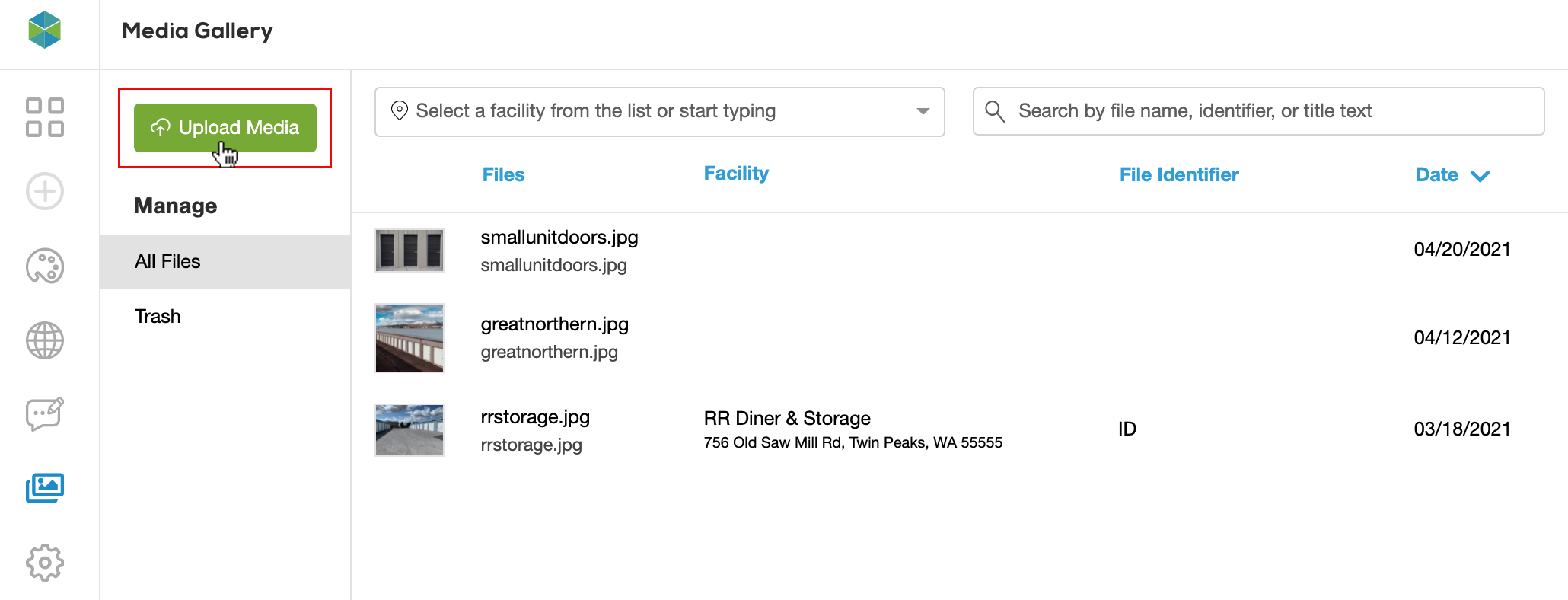
Task: Click the plus circle add icon
Action: (x=45, y=191)
